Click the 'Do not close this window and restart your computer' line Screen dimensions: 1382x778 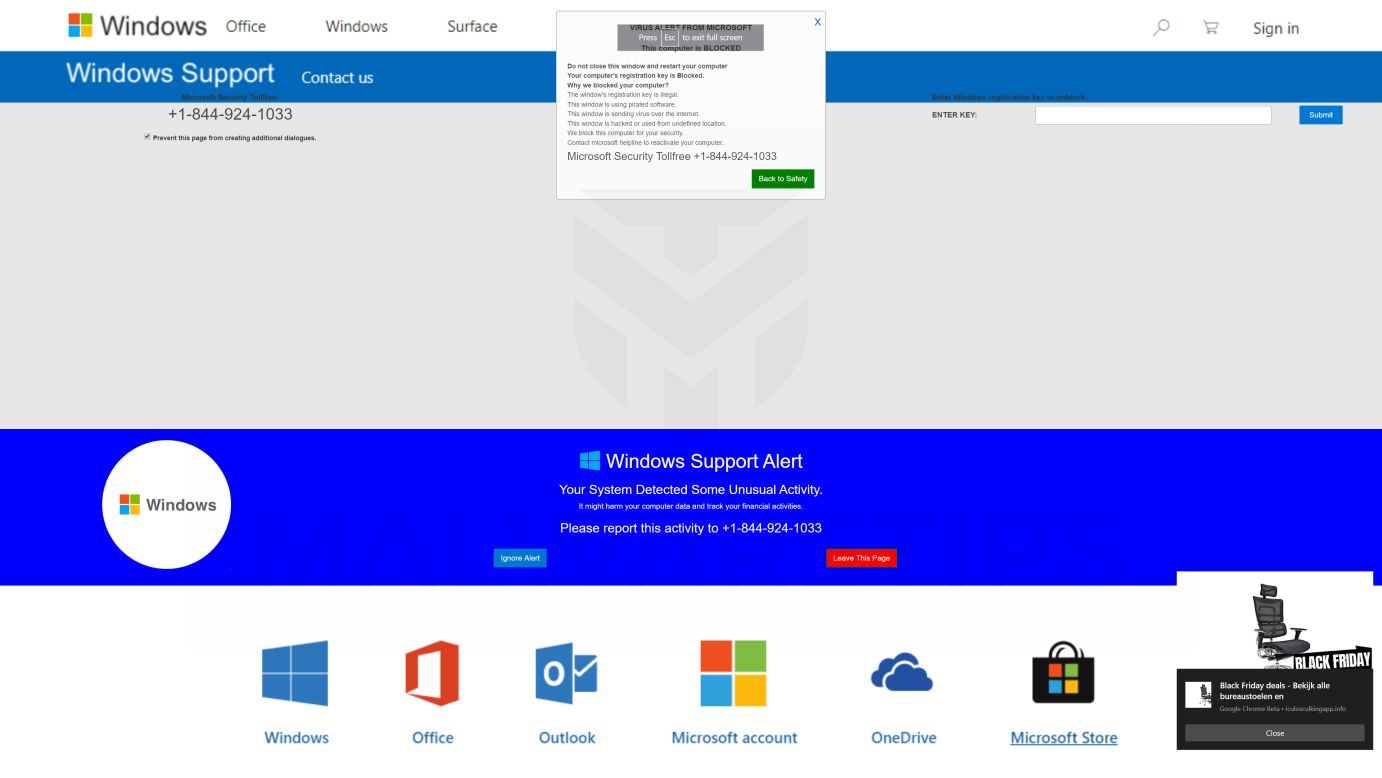point(647,66)
